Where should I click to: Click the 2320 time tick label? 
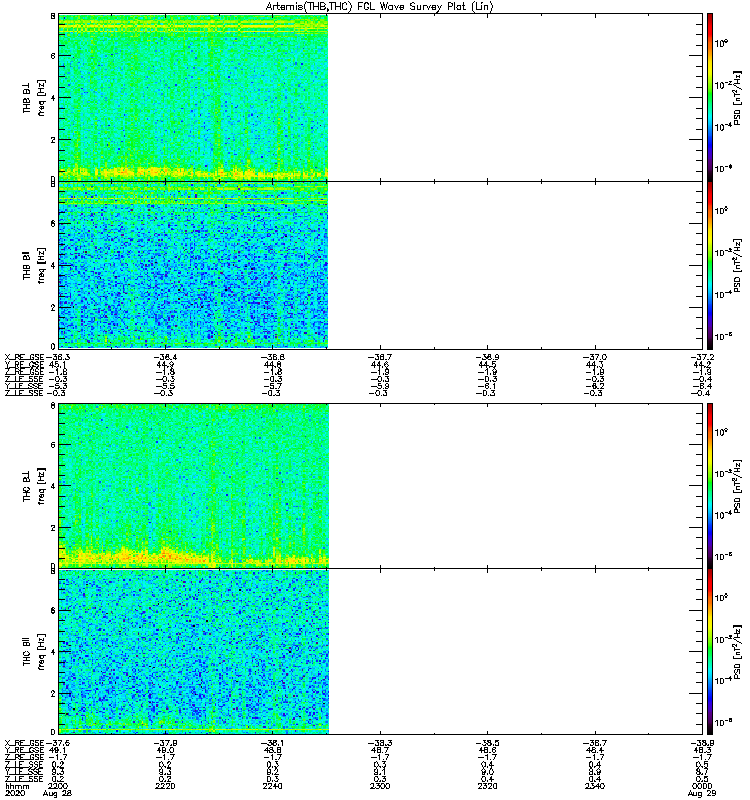tap(487, 786)
